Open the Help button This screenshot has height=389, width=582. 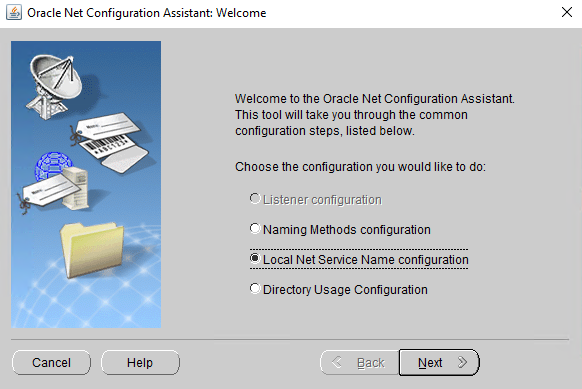tap(140, 363)
